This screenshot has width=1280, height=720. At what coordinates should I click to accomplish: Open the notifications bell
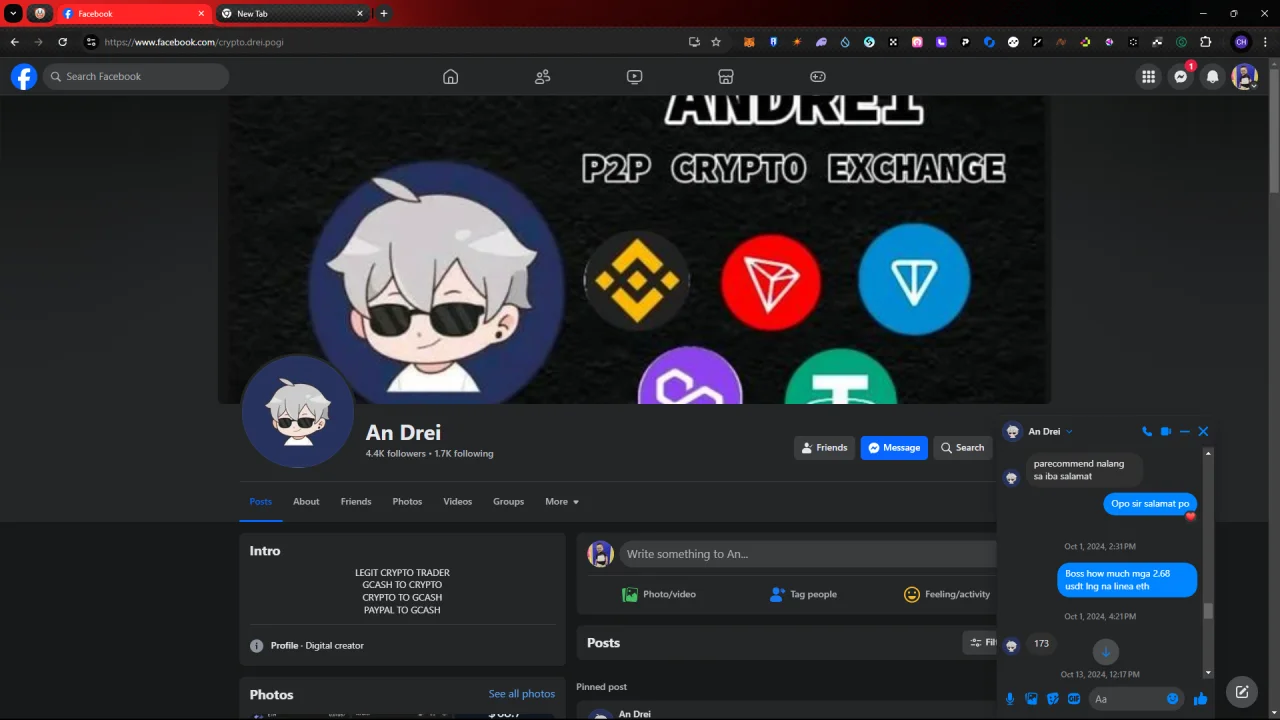click(x=1213, y=77)
